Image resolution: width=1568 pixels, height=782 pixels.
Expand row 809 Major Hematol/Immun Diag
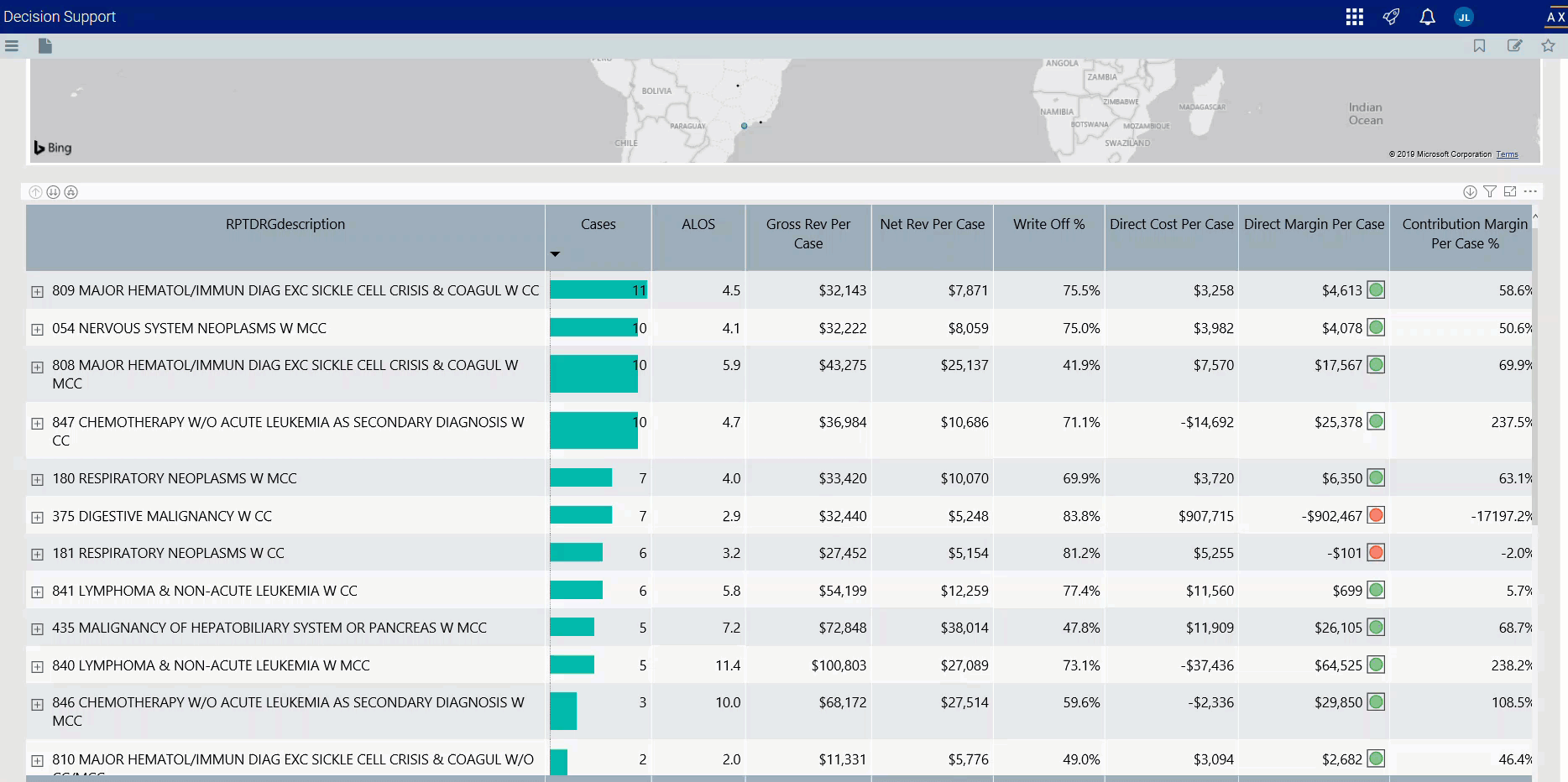37,292
